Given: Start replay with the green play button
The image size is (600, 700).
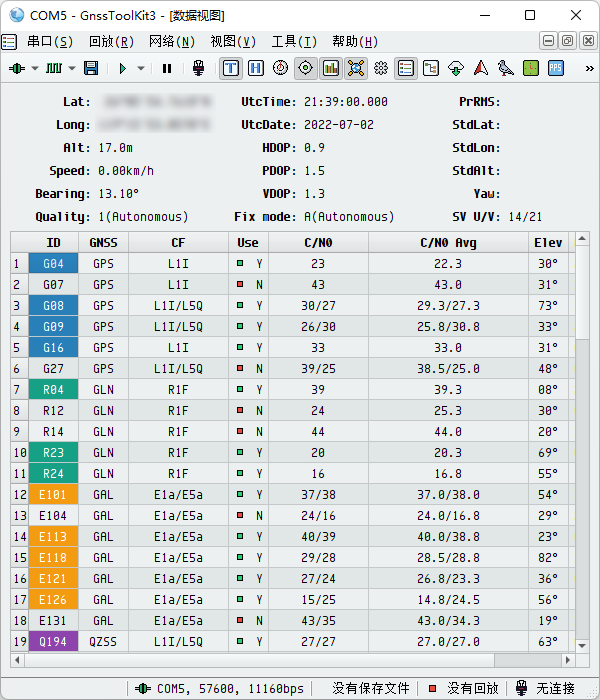Looking at the screenshot, I should pyautogui.click(x=123, y=68).
